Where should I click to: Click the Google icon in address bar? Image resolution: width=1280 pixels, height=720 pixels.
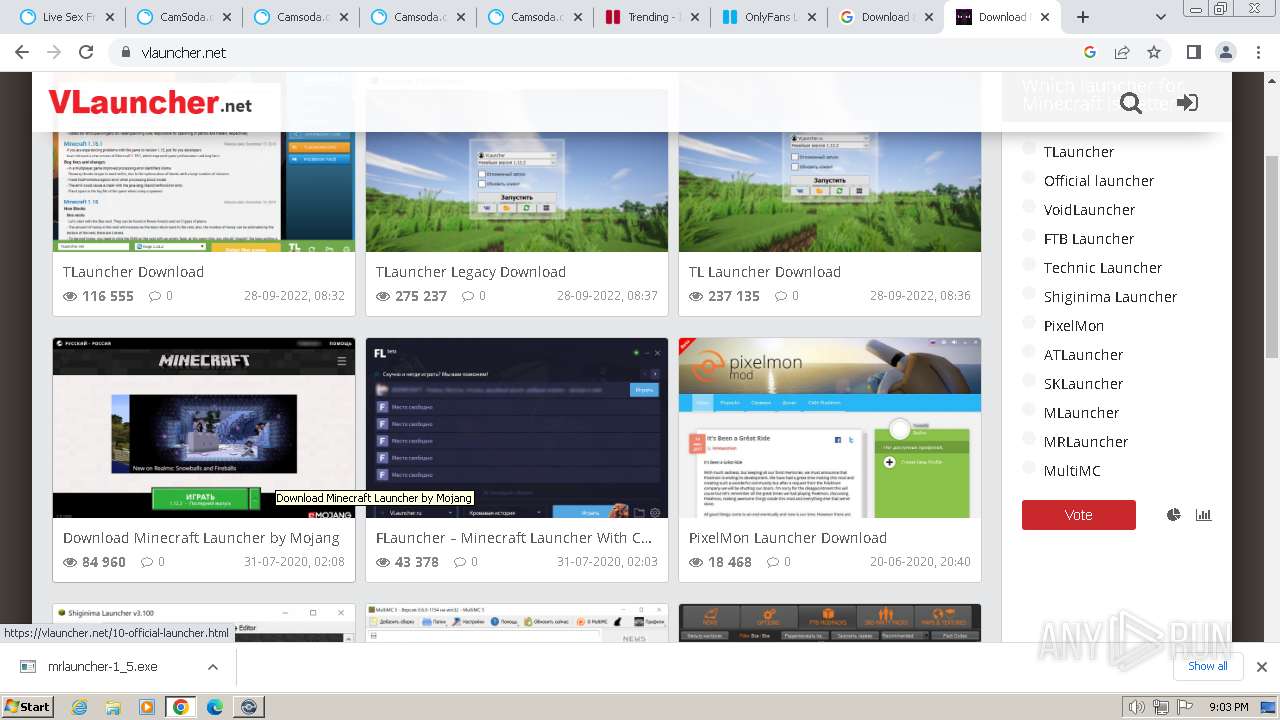1090,53
